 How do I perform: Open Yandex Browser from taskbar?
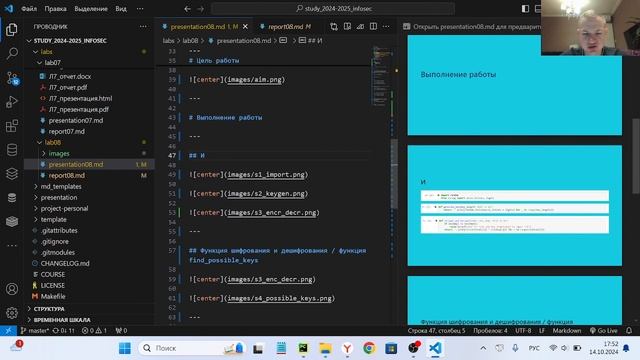(347, 348)
